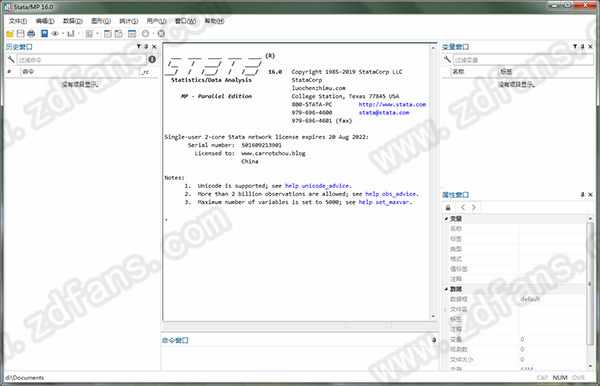Close the history window panel
Viewport: 600px width, 386px height.
[x=154, y=47]
